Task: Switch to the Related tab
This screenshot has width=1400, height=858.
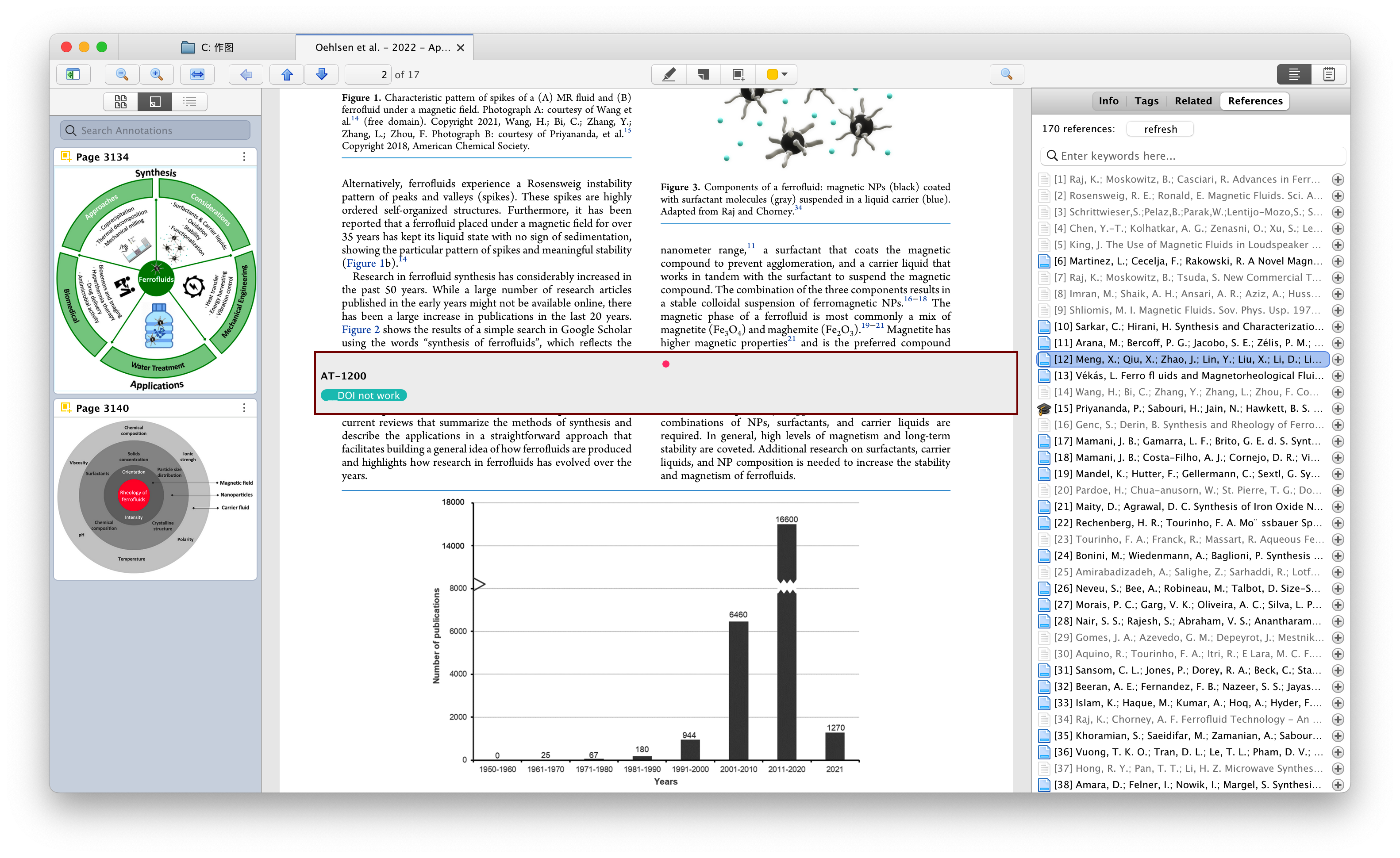Action: 1193,101
